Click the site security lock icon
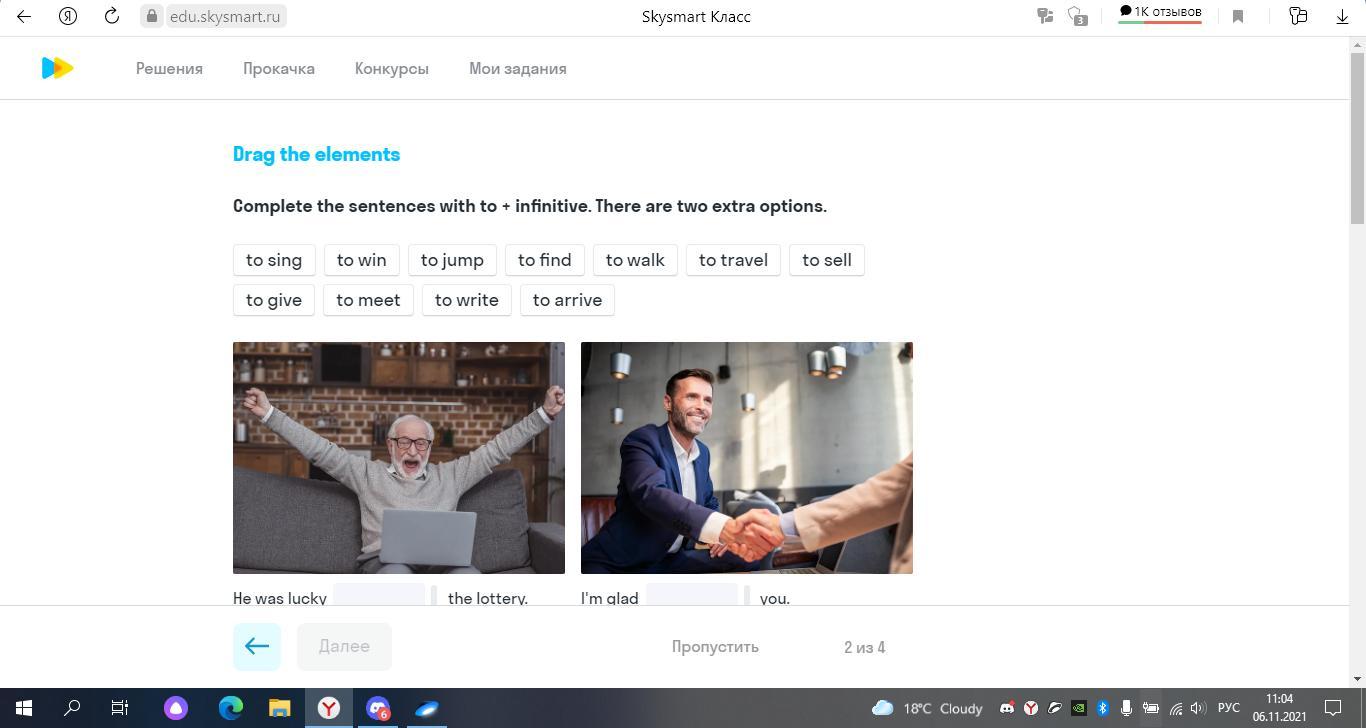The height and width of the screenshot is (728, 1366). click(152, 16)
